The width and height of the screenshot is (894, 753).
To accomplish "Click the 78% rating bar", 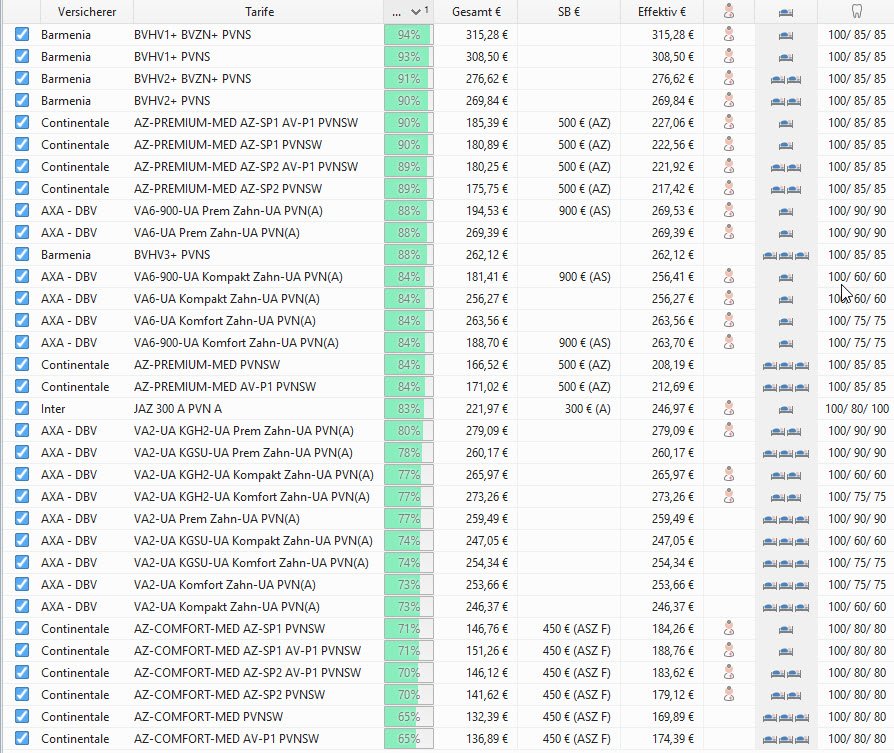I will 409,453.
